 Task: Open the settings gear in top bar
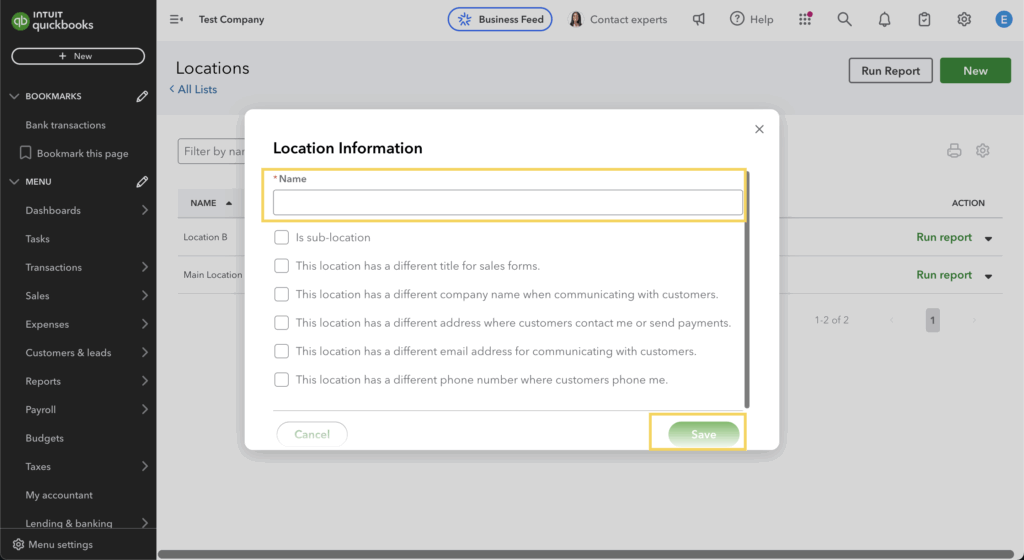tap(964, 19)
